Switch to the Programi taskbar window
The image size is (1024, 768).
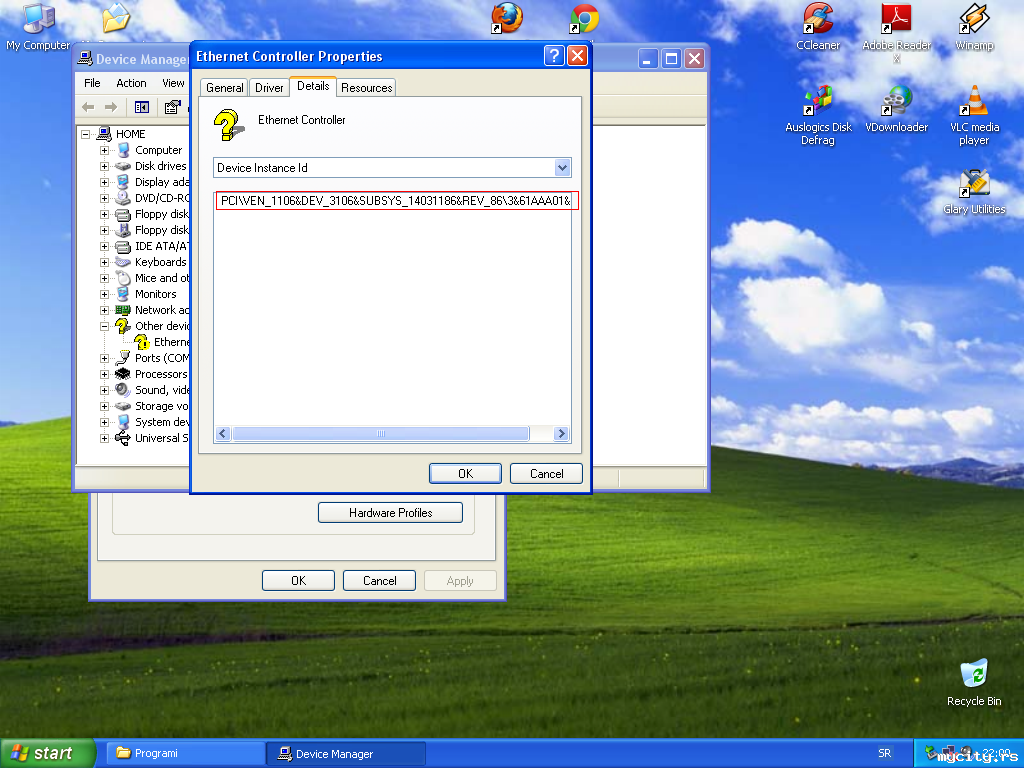(x=185, y=753)
